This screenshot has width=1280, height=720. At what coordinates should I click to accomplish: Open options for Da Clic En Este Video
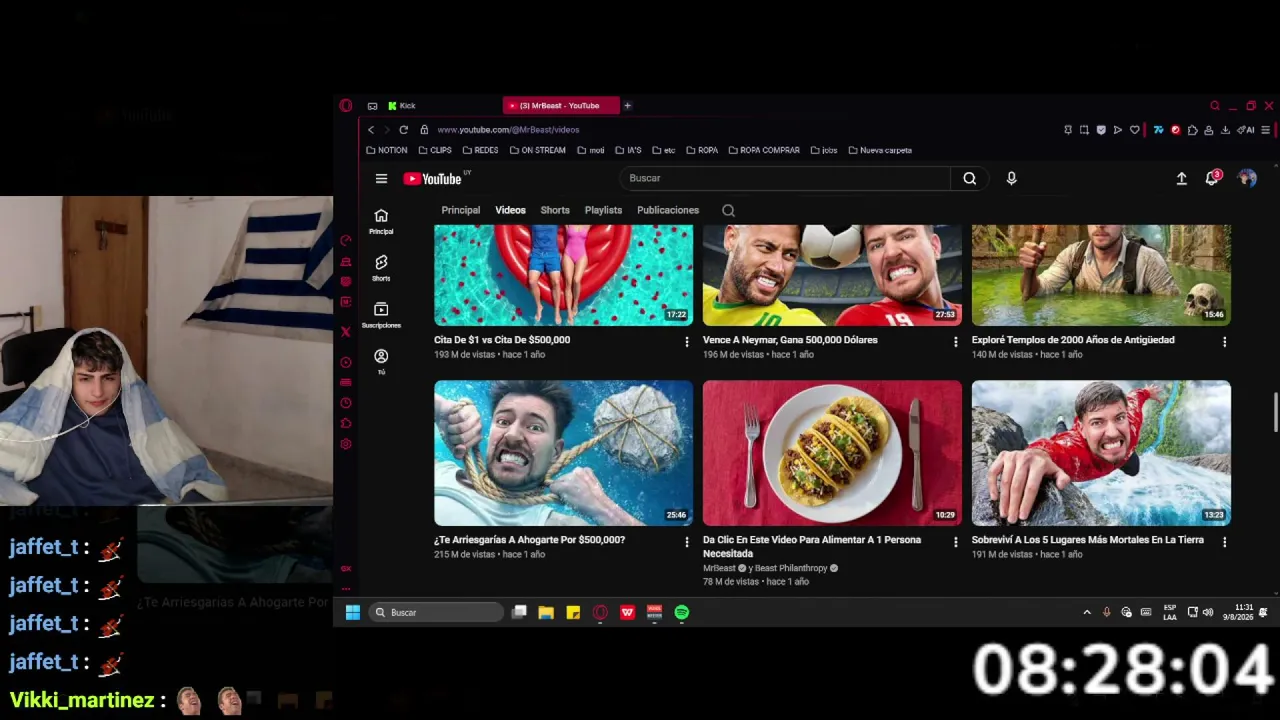955,542
